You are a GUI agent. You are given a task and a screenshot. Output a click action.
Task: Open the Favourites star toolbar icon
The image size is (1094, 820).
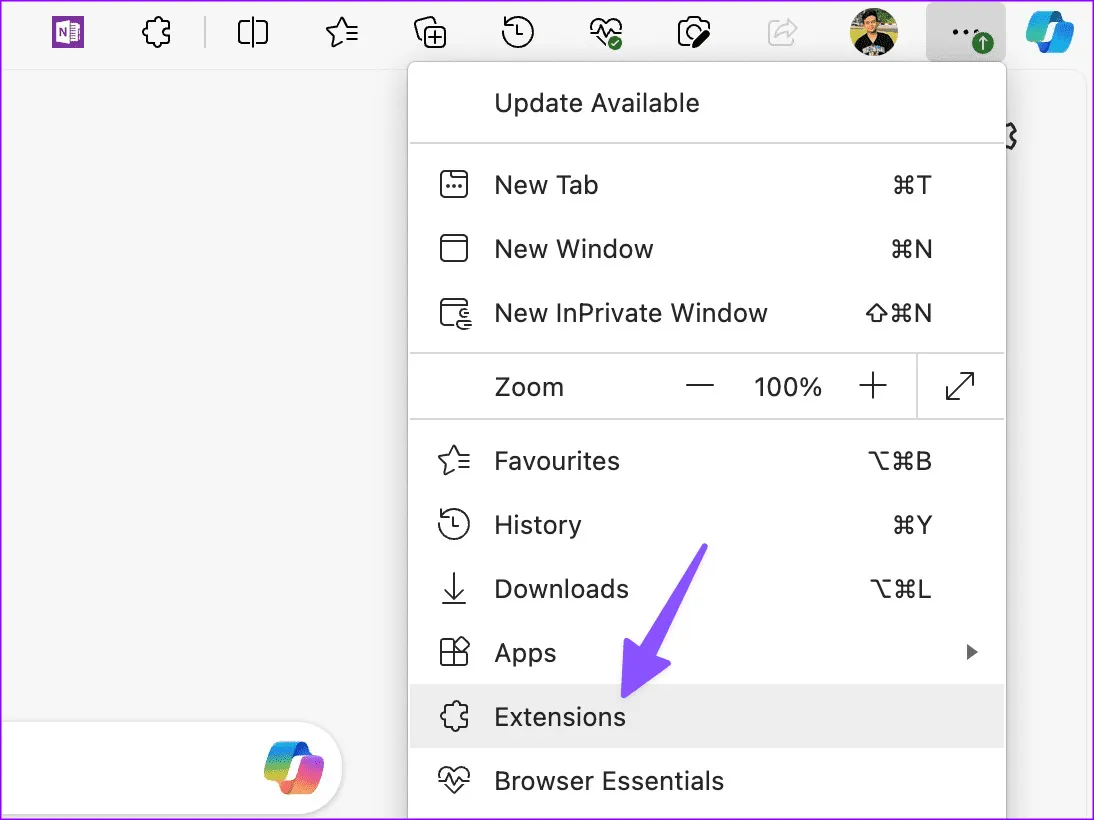[343, 33]
